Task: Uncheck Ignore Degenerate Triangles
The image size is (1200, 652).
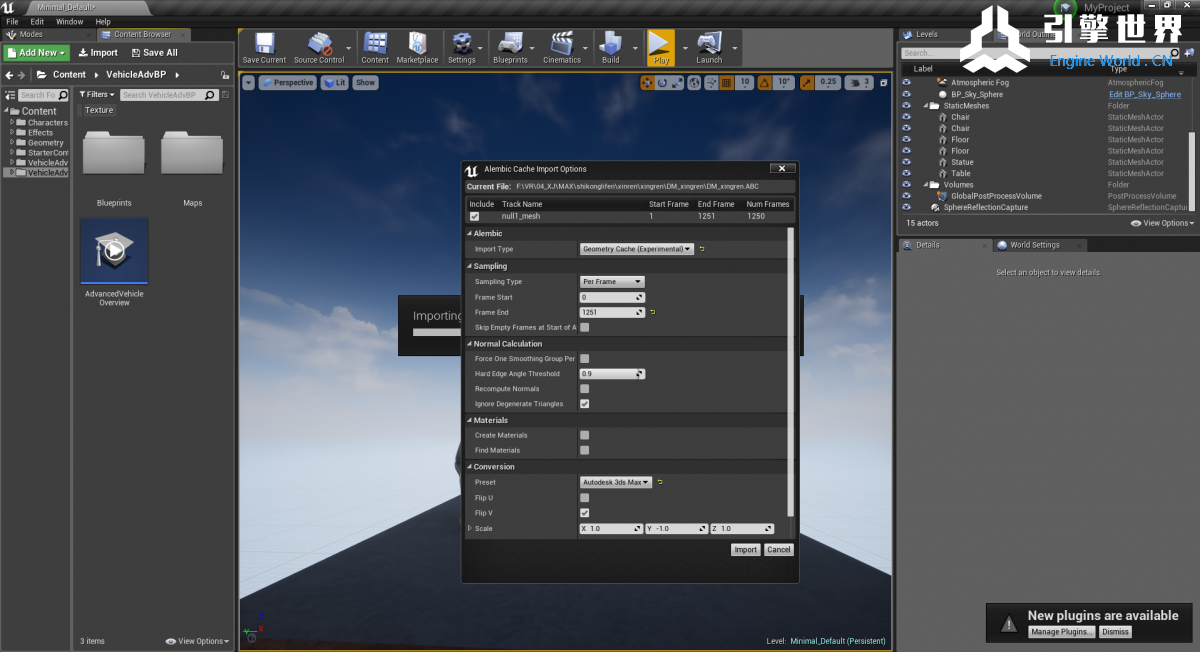Action: point(585,404)
